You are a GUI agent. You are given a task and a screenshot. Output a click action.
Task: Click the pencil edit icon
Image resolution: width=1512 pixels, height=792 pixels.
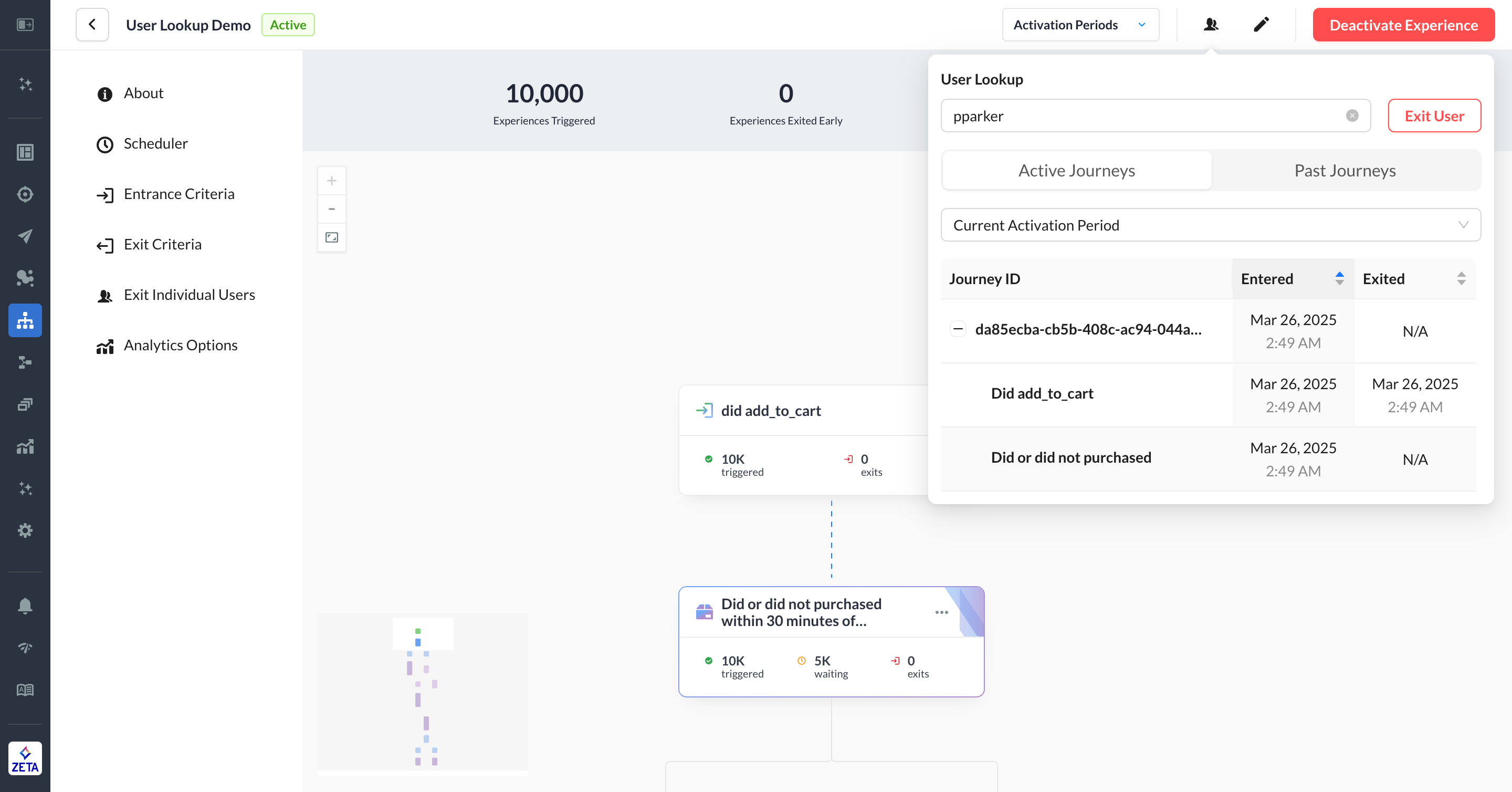point(1261,25)
